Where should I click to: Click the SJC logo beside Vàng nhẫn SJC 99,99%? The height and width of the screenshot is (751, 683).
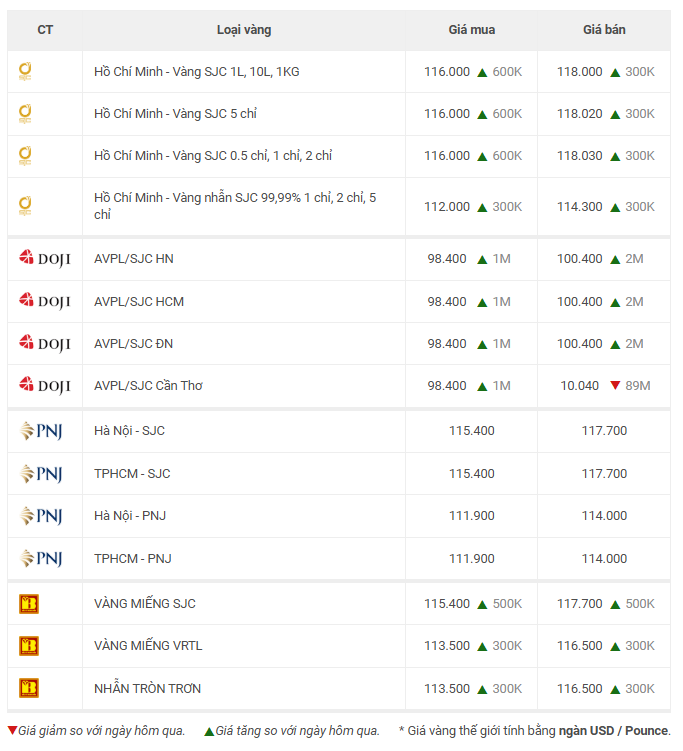25,205
